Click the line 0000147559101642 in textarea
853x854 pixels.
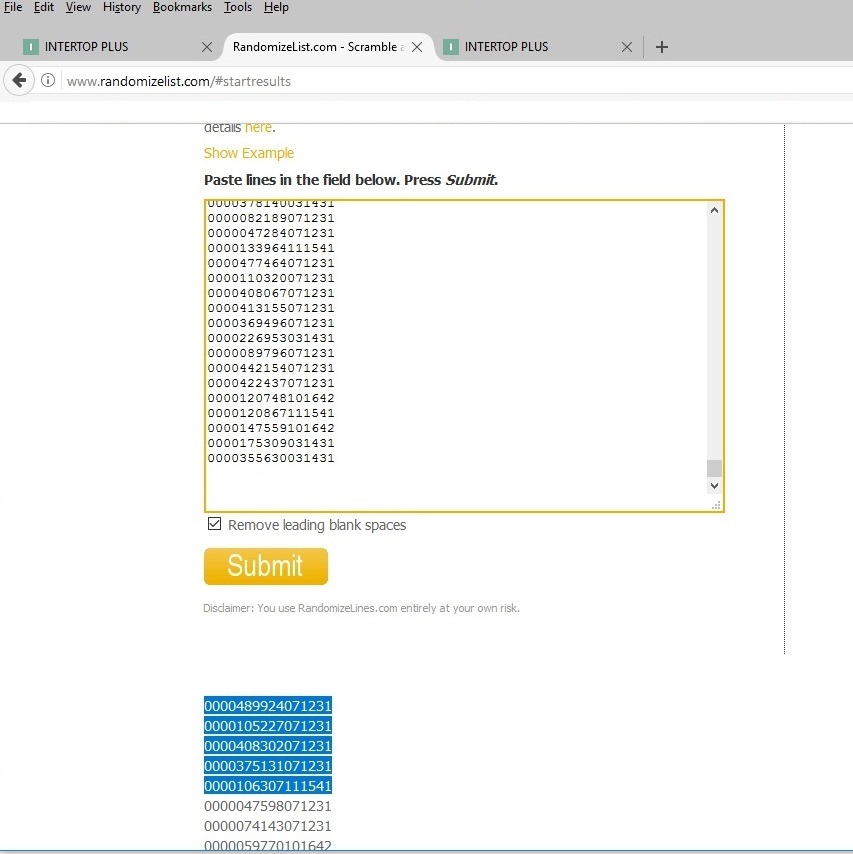(x=271, y=428)
